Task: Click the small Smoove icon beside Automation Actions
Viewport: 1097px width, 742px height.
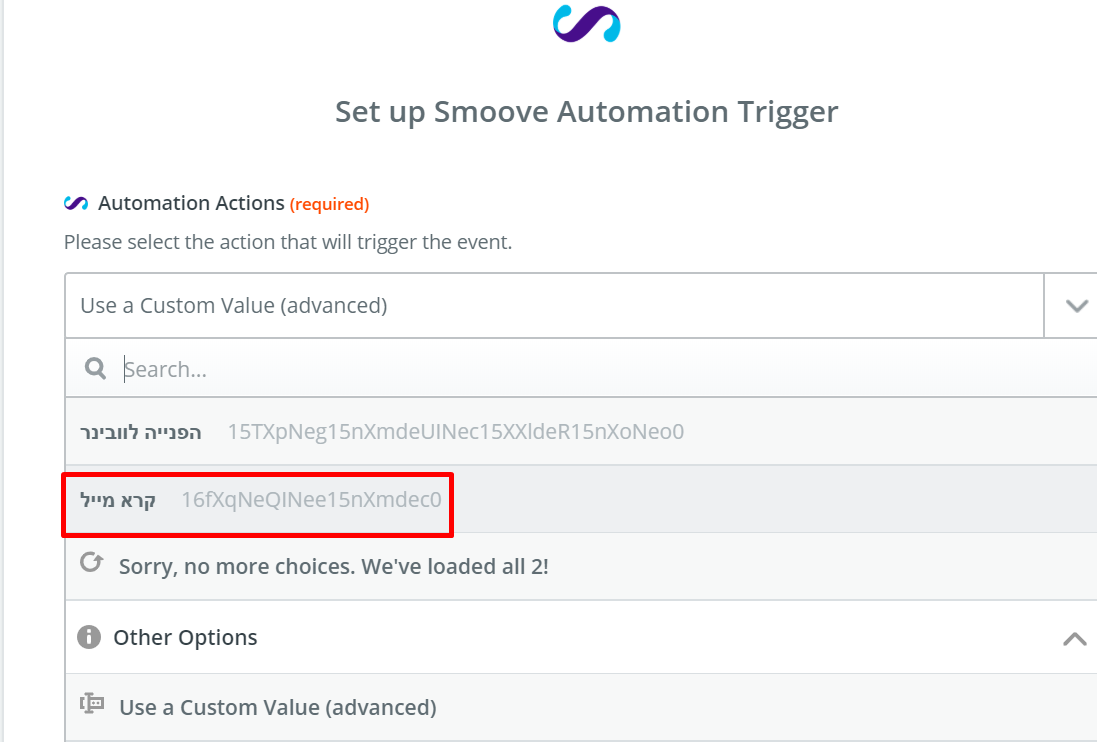Action: click(x=76, y=204)
